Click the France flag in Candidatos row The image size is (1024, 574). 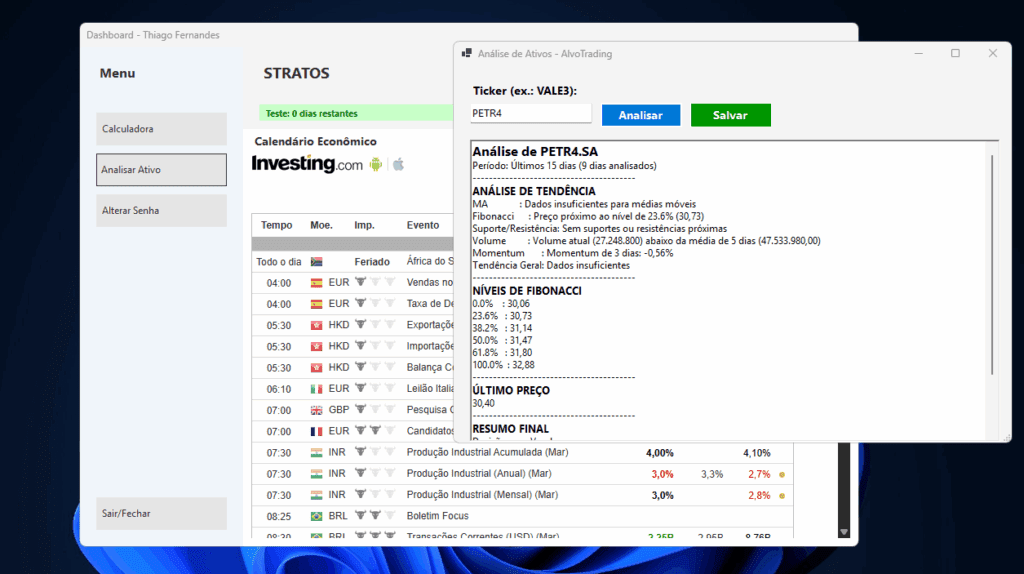click(x=317, y=432)
